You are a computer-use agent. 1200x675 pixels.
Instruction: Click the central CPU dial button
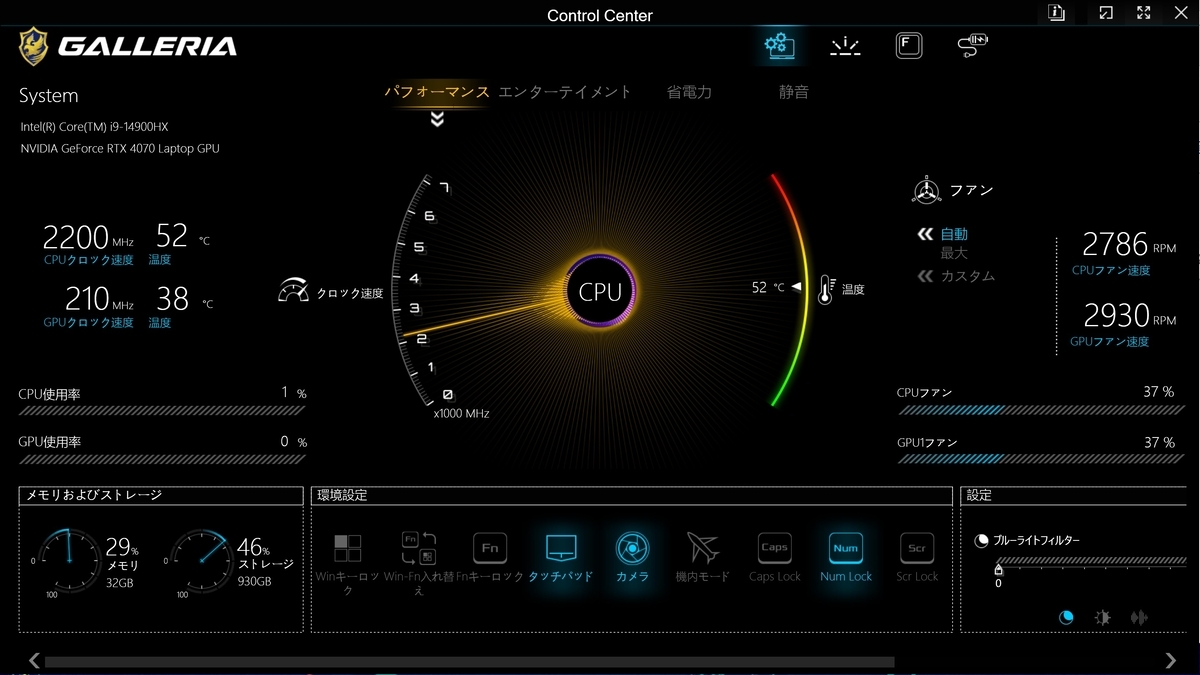pos(600,291)
